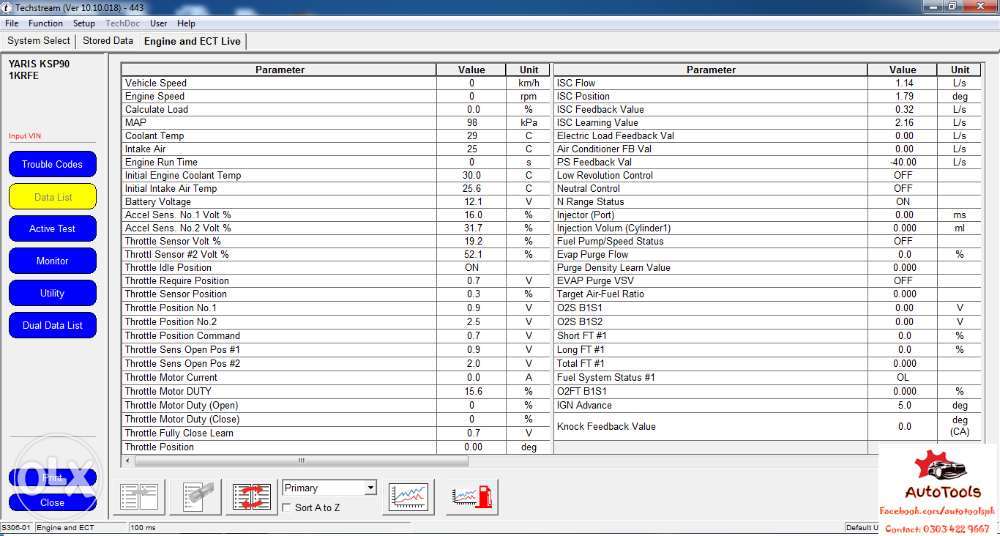Select the EVAP Purge VSV row

768,281
